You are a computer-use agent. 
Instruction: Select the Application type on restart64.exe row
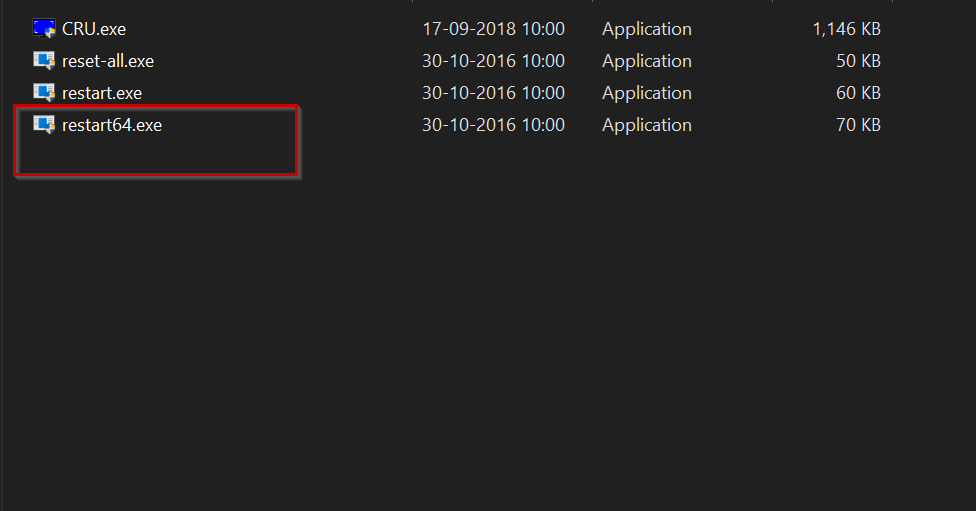[x=647, y=126]
